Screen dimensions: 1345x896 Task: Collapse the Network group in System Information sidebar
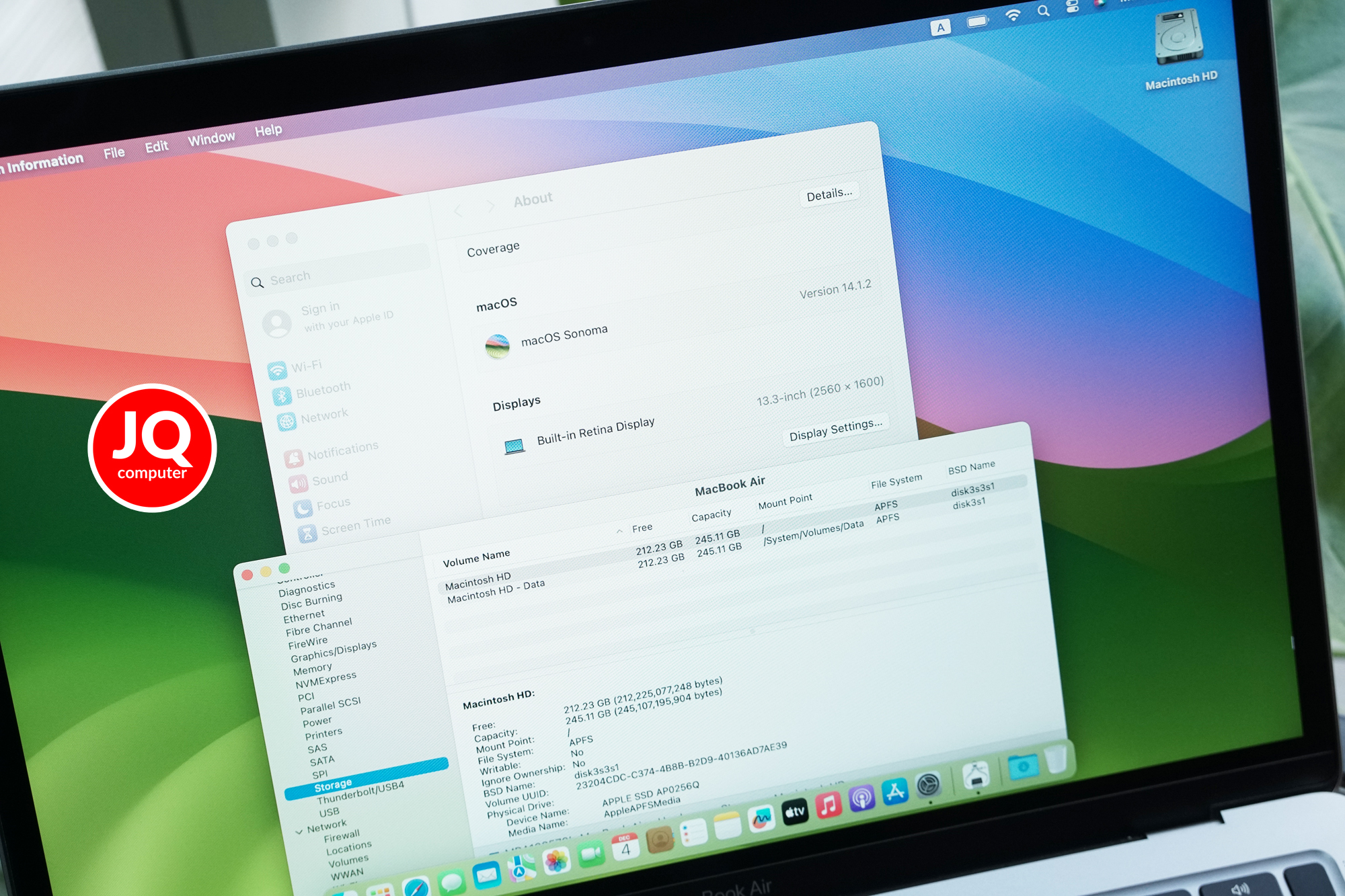pos(299,832)
